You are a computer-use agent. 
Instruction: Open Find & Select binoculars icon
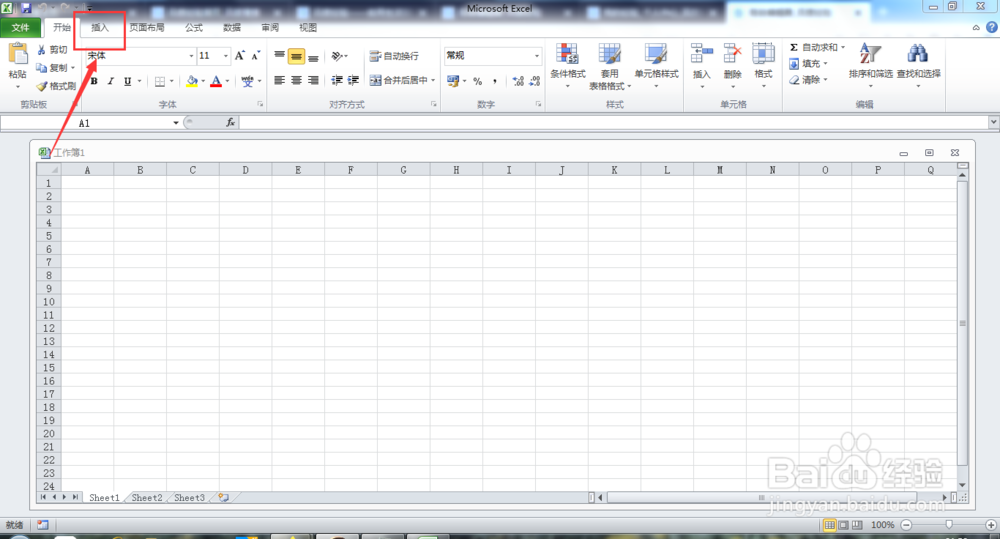click(918, 54)
